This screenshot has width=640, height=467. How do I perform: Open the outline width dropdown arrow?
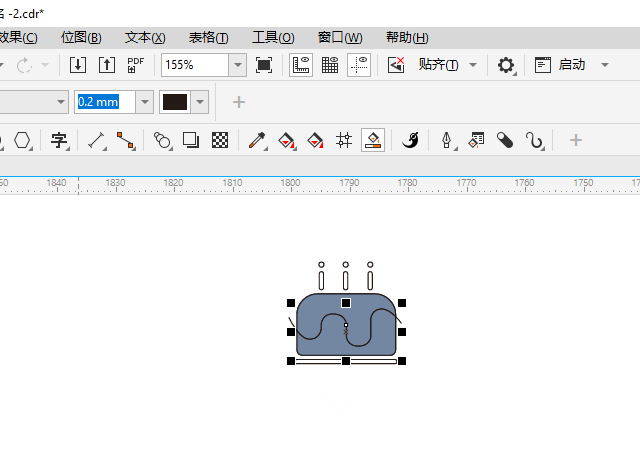144,102
